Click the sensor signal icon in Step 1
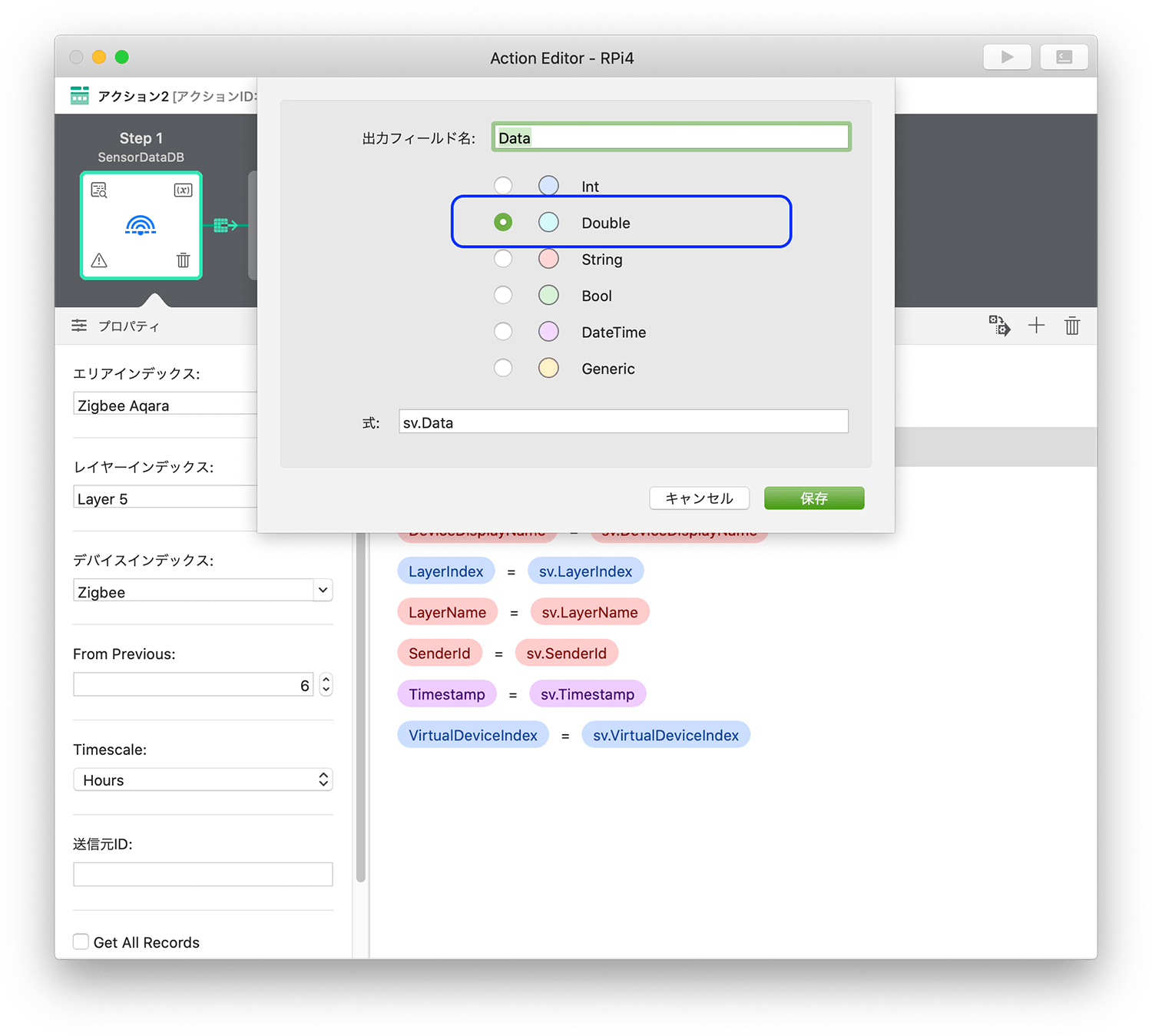1152x1036 pixels. click(141, 225)
